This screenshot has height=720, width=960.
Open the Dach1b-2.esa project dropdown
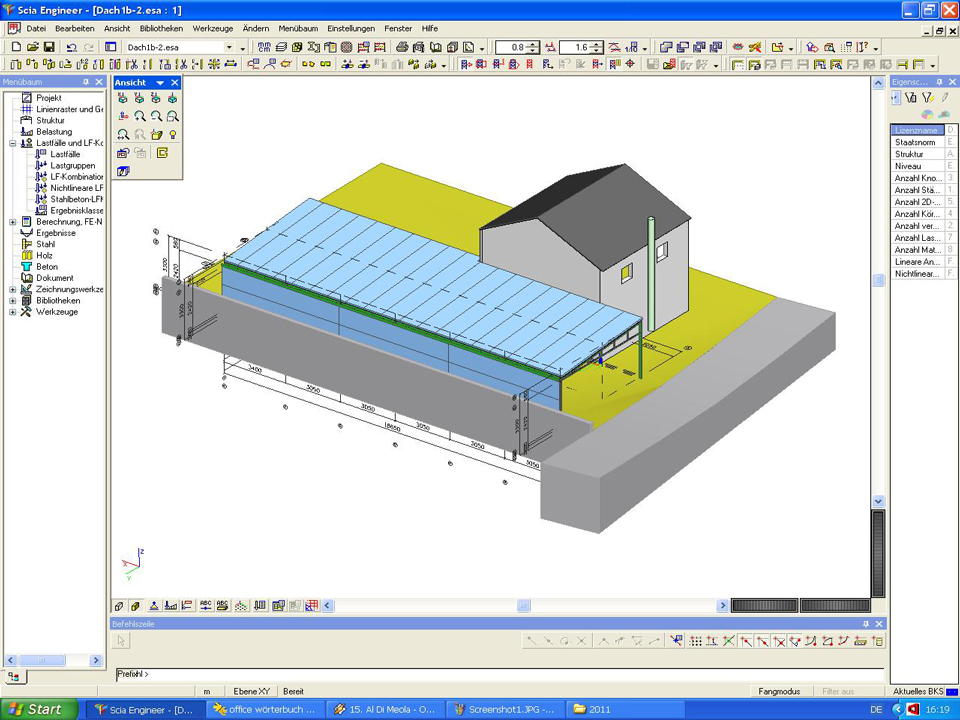(x=229, y=47)
